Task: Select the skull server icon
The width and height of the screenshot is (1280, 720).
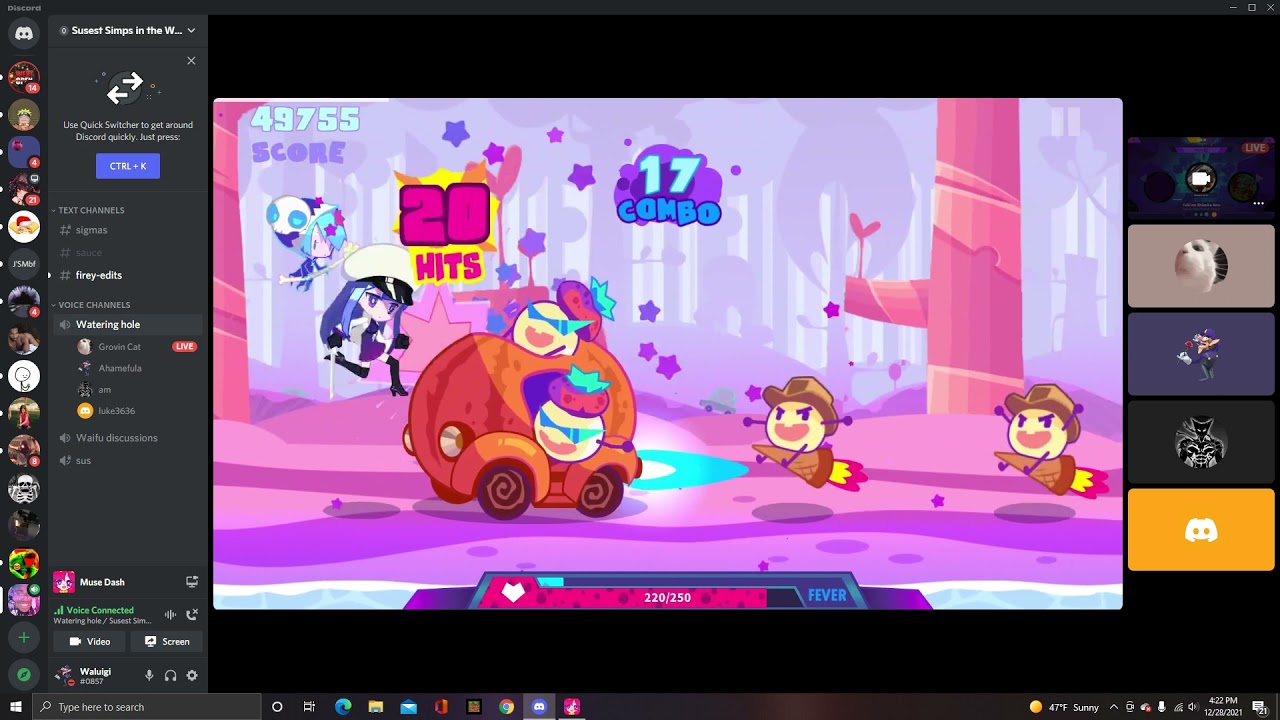Action: [24, 488]
